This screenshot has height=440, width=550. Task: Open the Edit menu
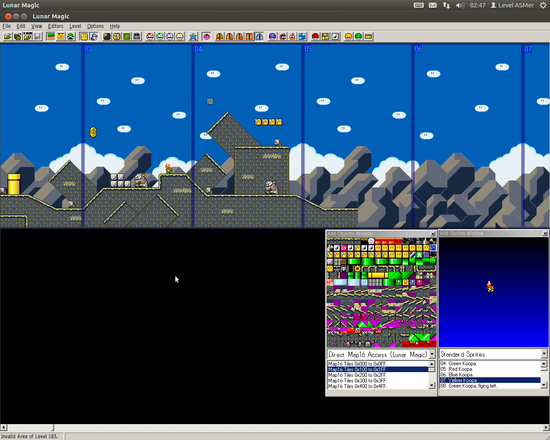click(x=21, y=26)
